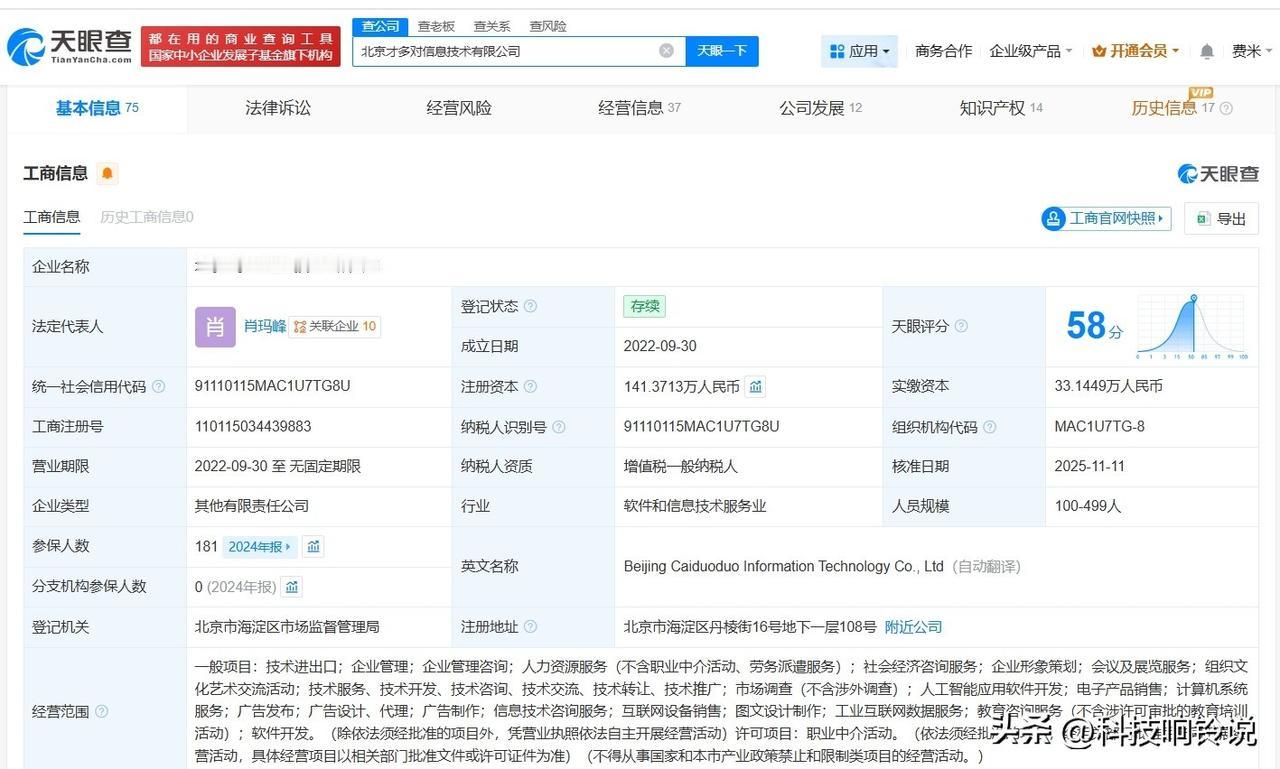Click the 行业 value 软件和信息技术服务业

click(695, 506)
